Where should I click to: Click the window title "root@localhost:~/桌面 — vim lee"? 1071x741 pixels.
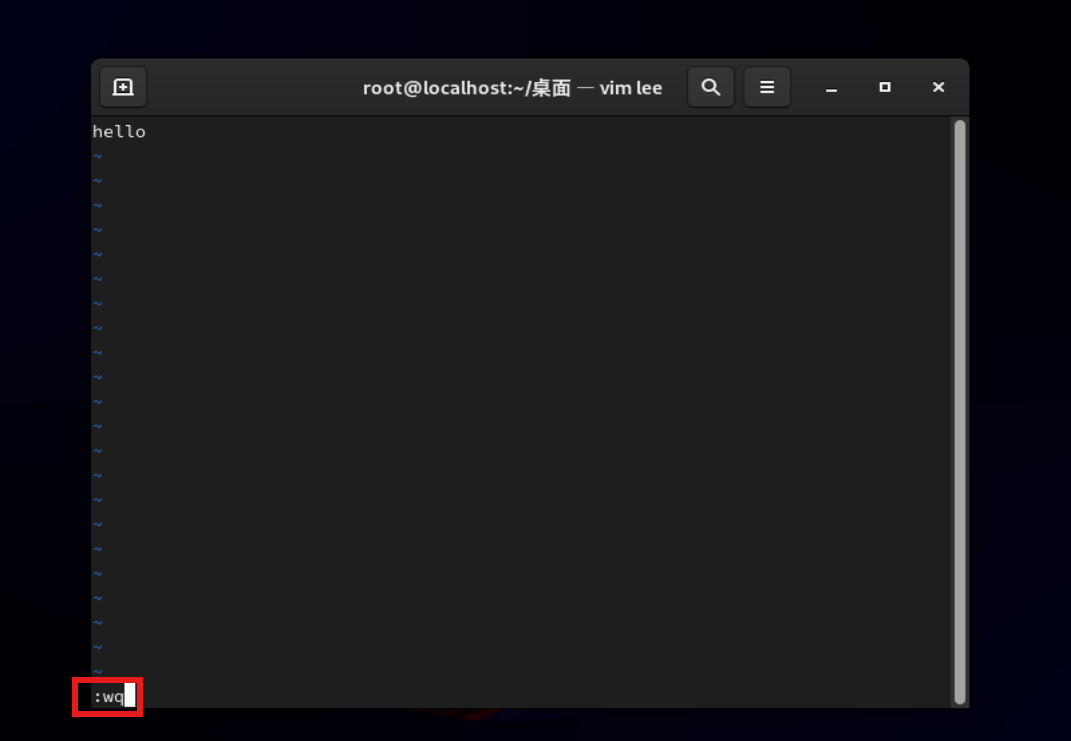[x=512, y=88]
